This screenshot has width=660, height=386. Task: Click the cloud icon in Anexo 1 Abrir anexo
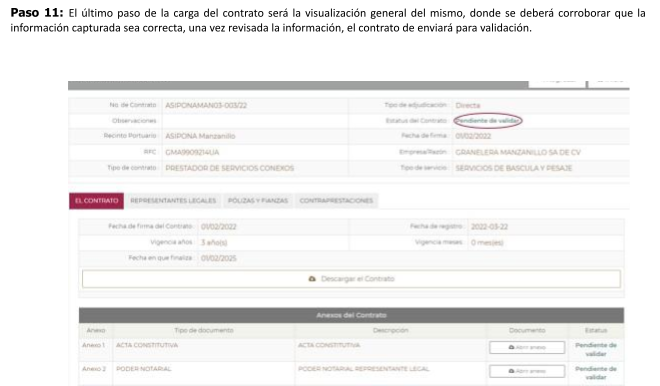[511, 348]
